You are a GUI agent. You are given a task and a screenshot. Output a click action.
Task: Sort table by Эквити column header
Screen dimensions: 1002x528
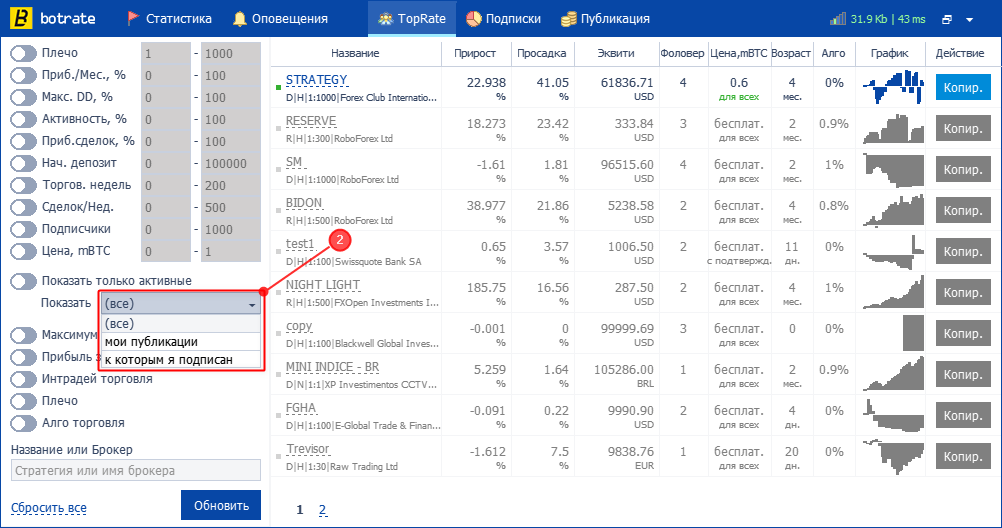coord(616,53)
